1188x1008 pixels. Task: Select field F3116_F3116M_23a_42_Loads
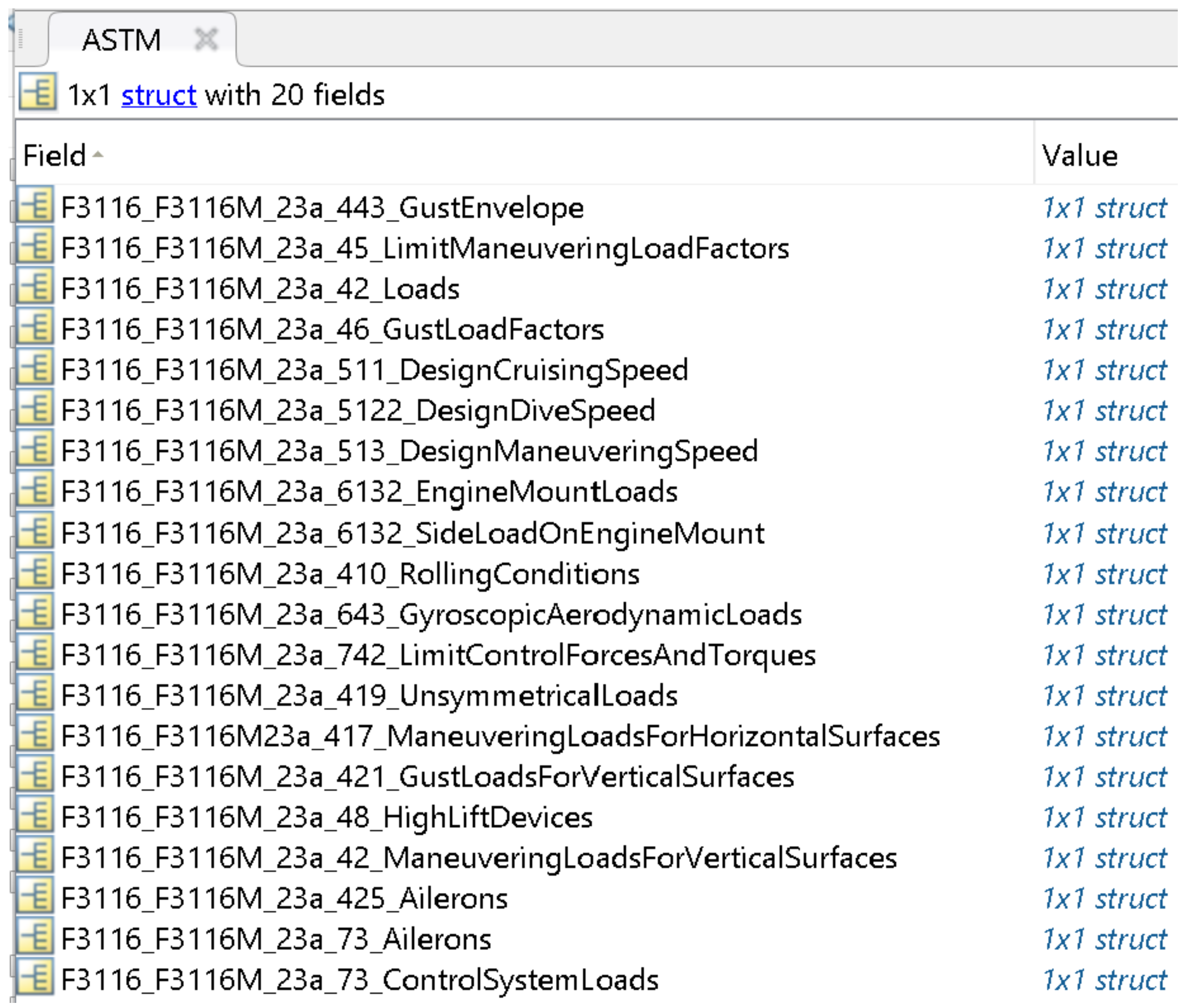tap(260, 289)
